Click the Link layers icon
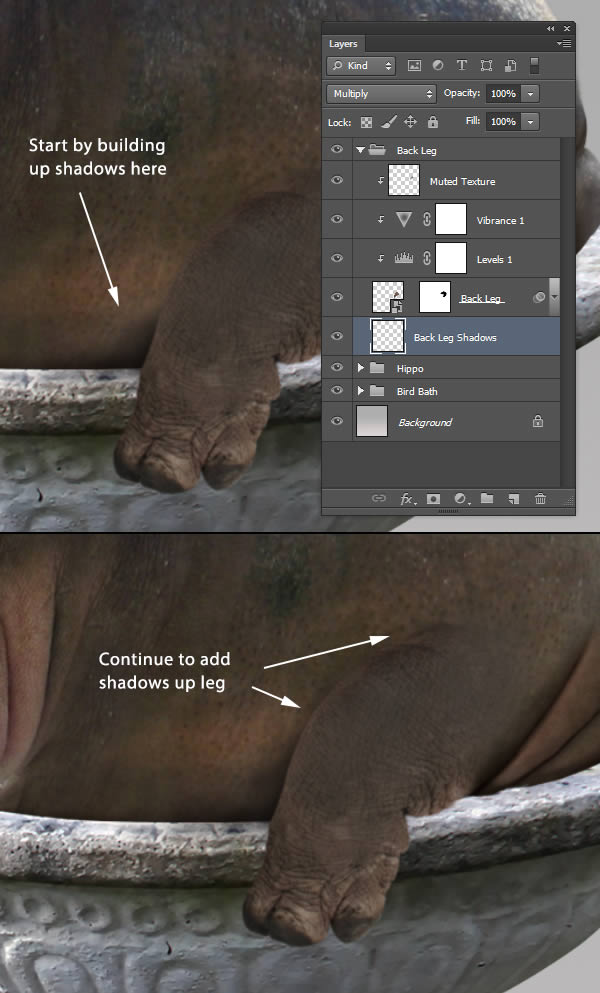This screenshot has height=993, width=600. click(x=378, y=498)
